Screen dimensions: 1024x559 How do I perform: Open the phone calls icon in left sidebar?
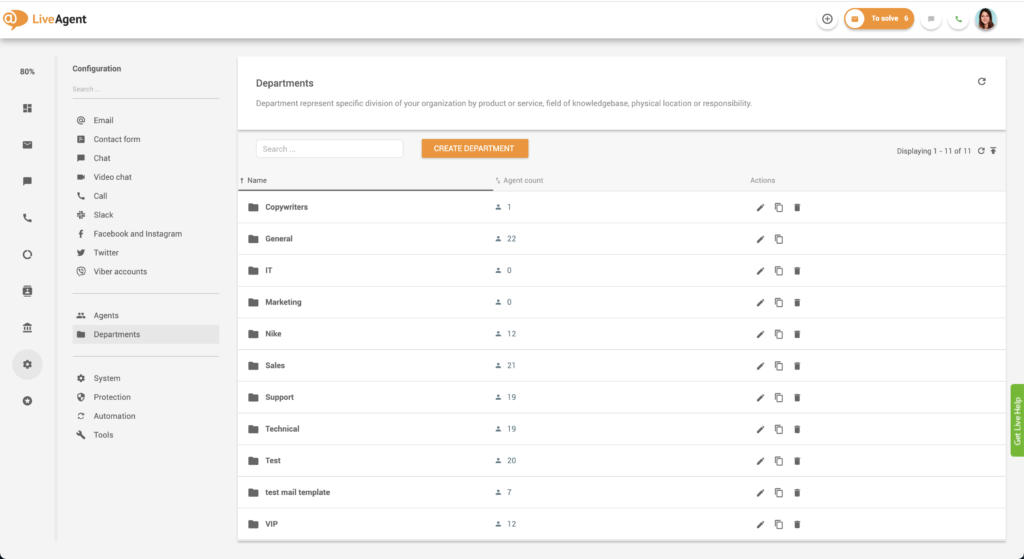coord(27,218)
